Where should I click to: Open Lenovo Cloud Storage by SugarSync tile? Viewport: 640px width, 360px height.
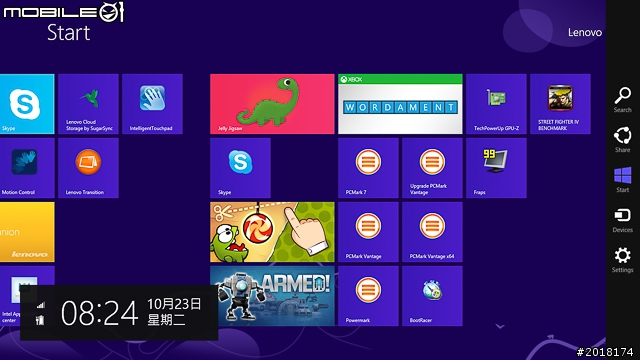[88, 104]
